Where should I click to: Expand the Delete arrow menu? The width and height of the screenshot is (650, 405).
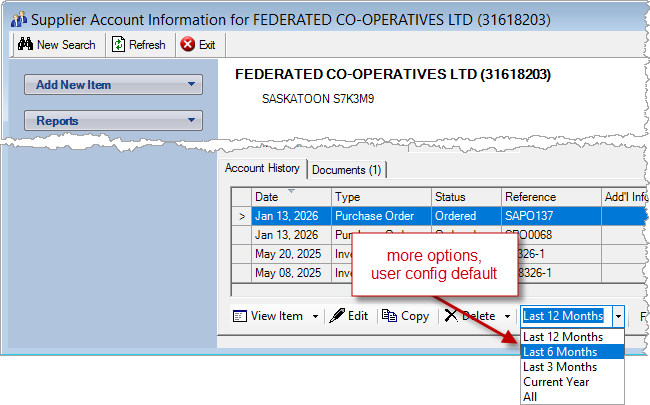[507, 317]
